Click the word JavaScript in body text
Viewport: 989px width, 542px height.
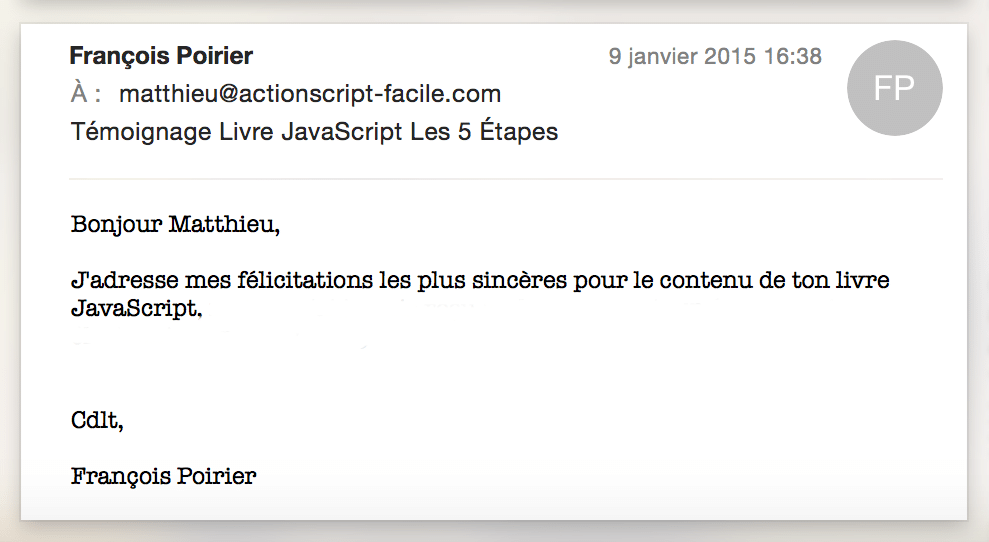[x=136, y=309]
